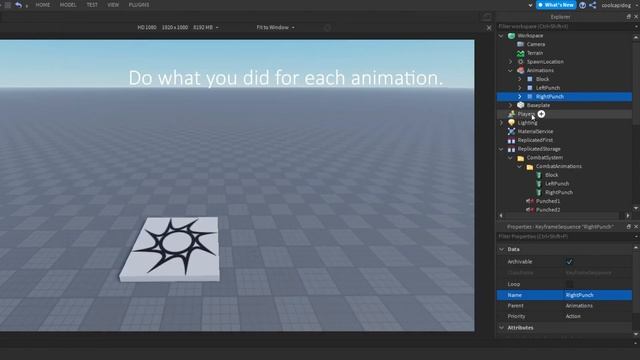Collapse the CombatSystem folder
The image size is (640, 360).
coord(511,158)
